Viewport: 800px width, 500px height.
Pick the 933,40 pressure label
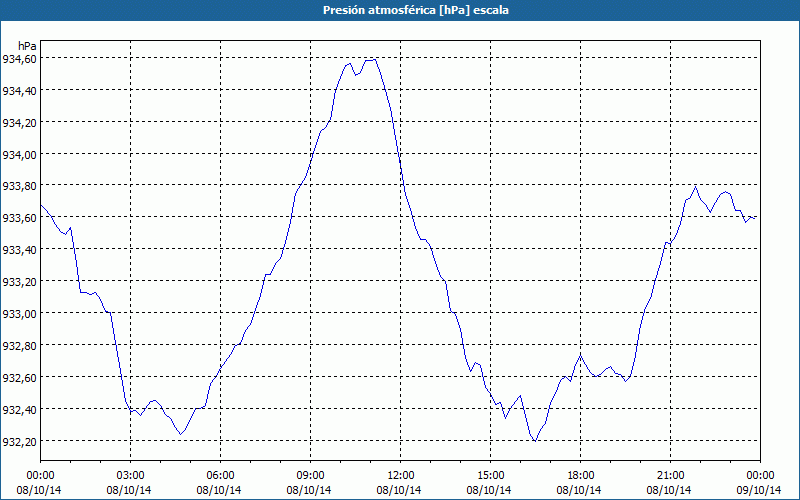pos(19,250)
